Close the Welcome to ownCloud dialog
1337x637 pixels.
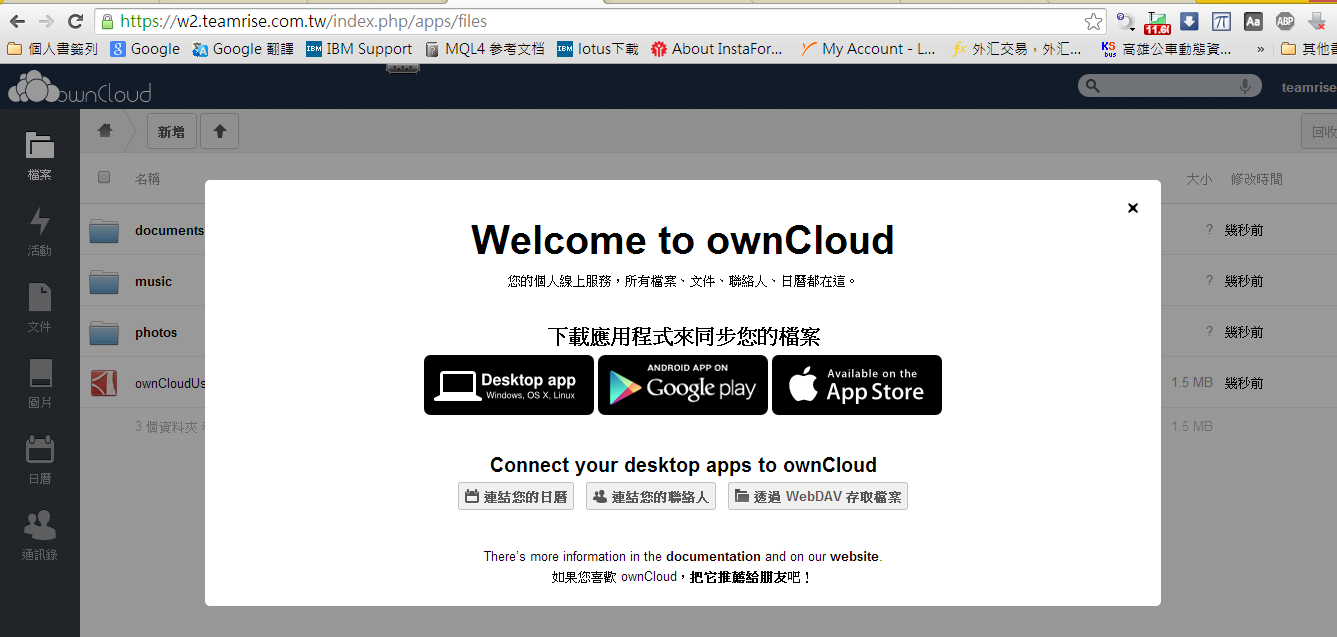click(1132, 208)
